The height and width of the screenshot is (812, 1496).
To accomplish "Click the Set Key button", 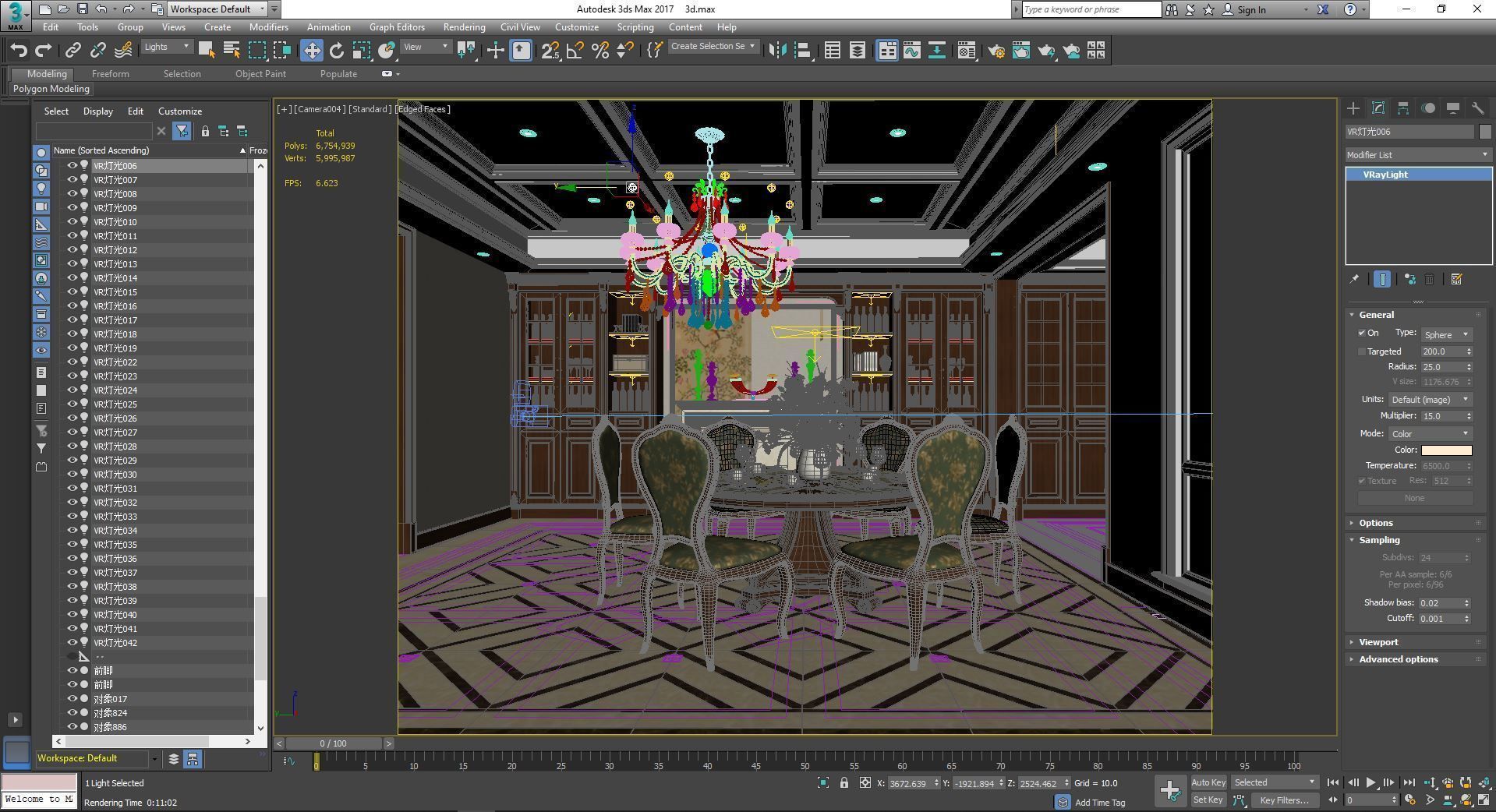I will pyautogui.click(x=1208, y=800).
